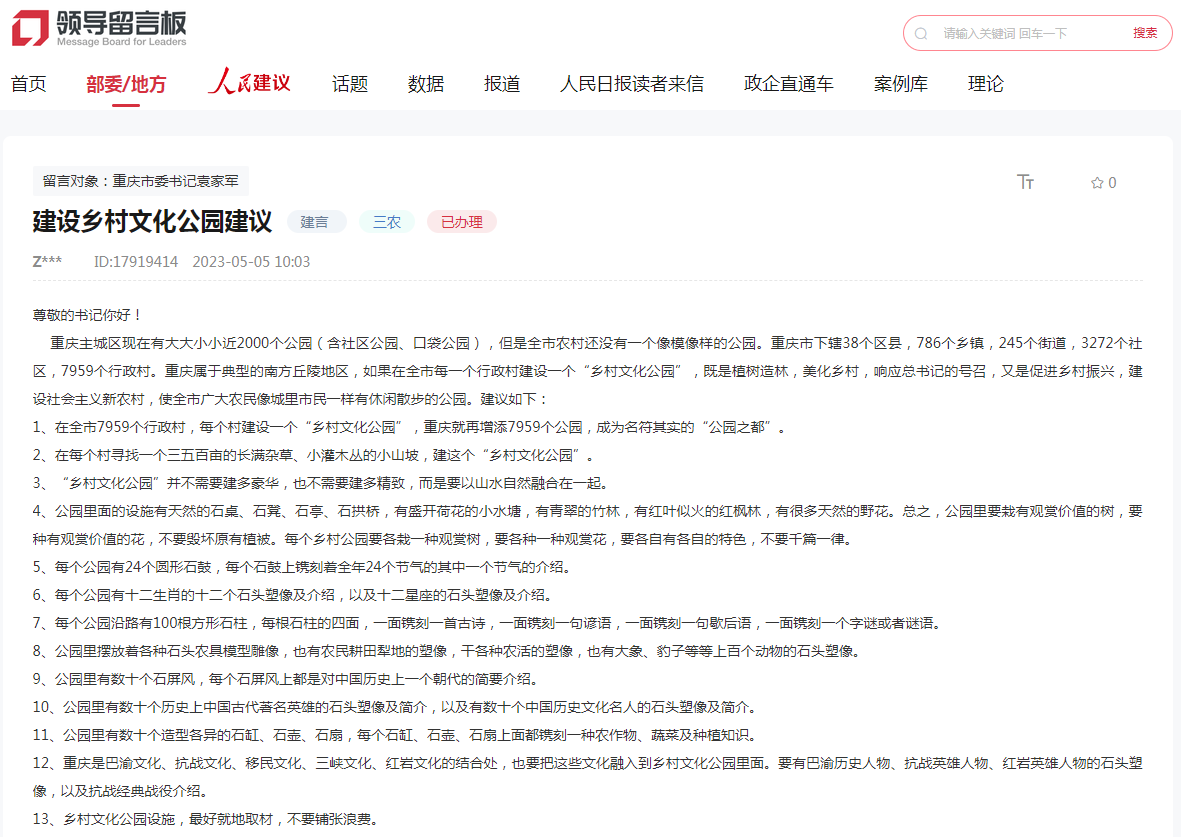1181x837 pixels.
Task: Select the 理论 theory tab
Action: 985,84
